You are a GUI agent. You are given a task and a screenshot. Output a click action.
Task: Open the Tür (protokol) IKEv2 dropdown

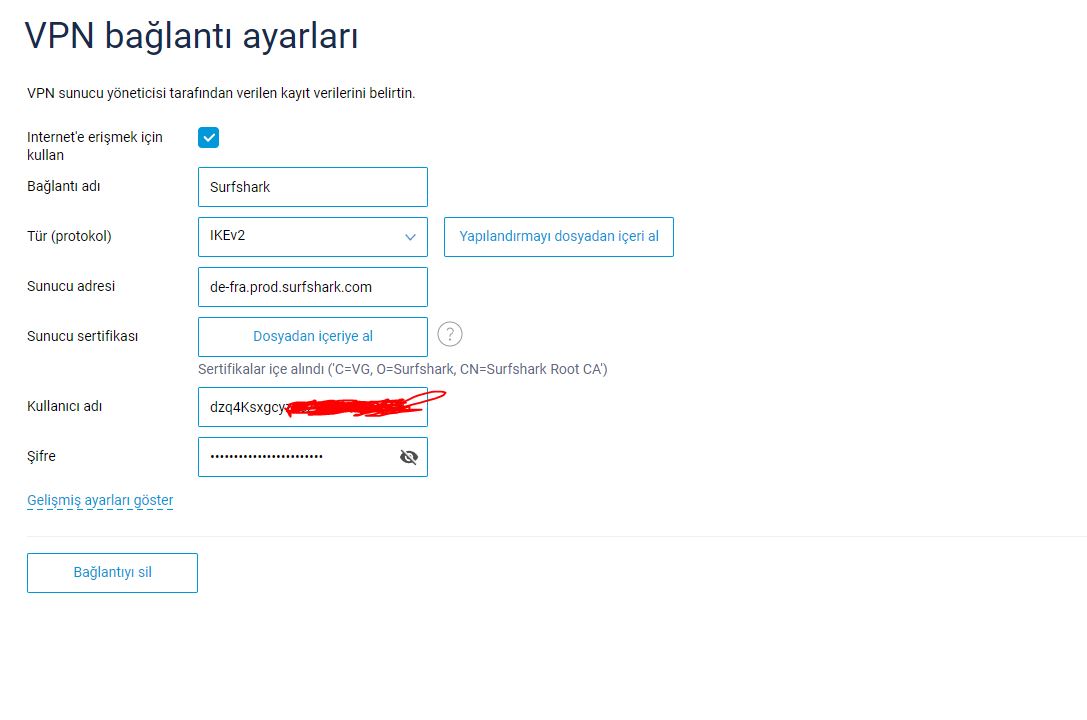click(313, 237)
